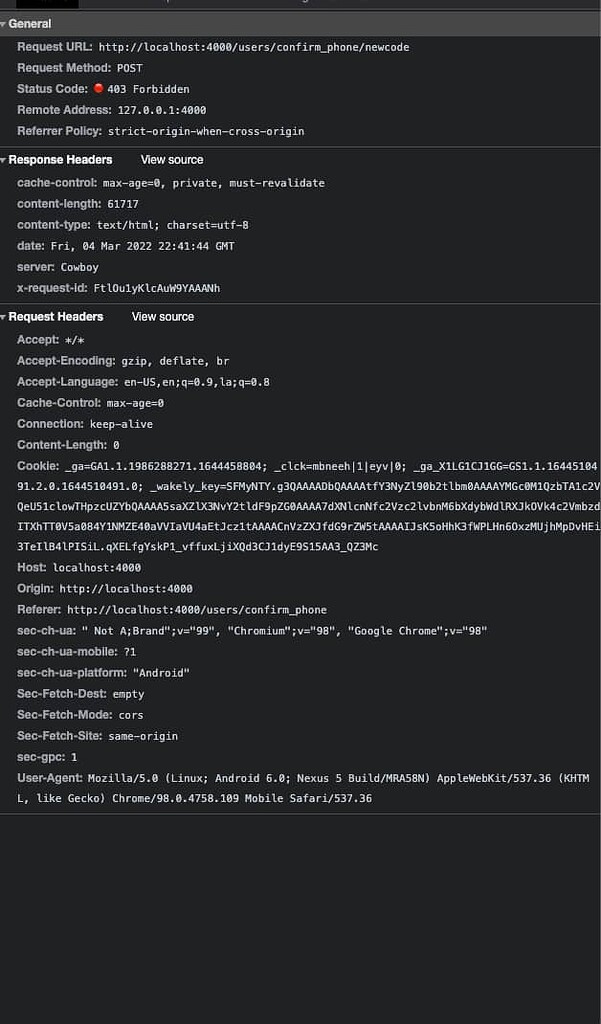Select the content-length 61717 value
The image size is (601, 1024).
(123, 204)
